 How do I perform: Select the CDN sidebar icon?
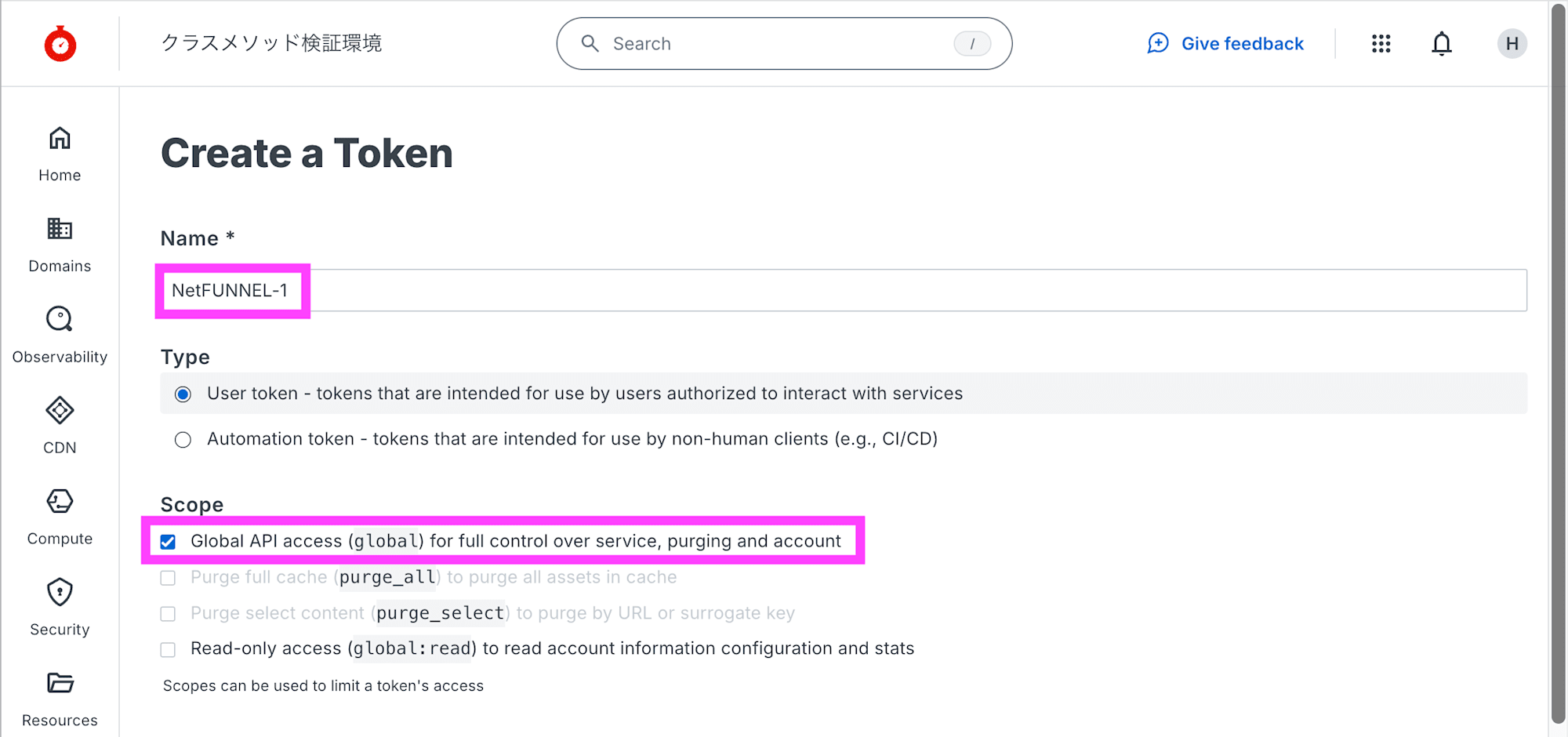click(60, 411)
